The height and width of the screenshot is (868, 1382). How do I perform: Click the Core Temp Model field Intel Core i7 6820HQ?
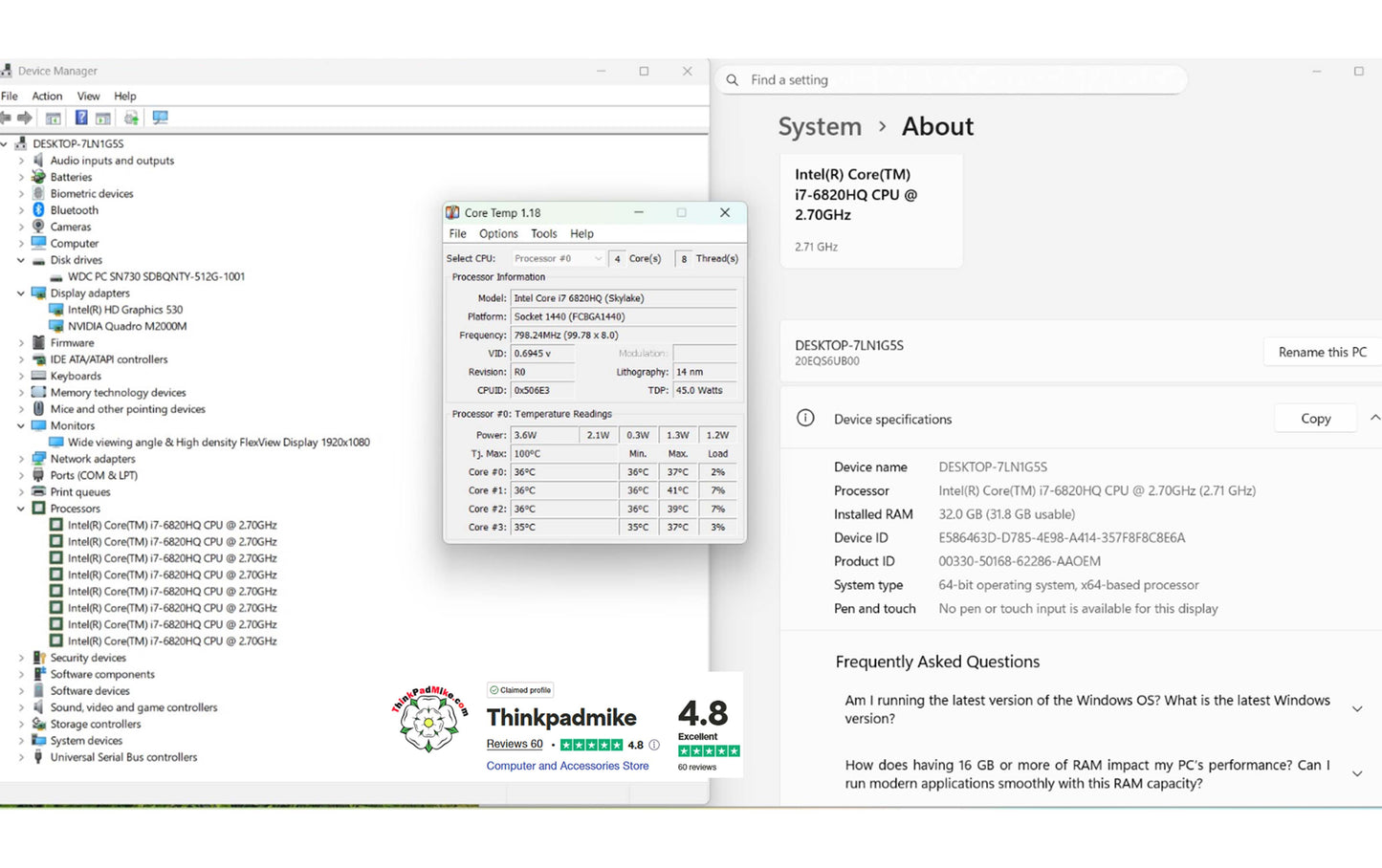(x=624, y=298)
